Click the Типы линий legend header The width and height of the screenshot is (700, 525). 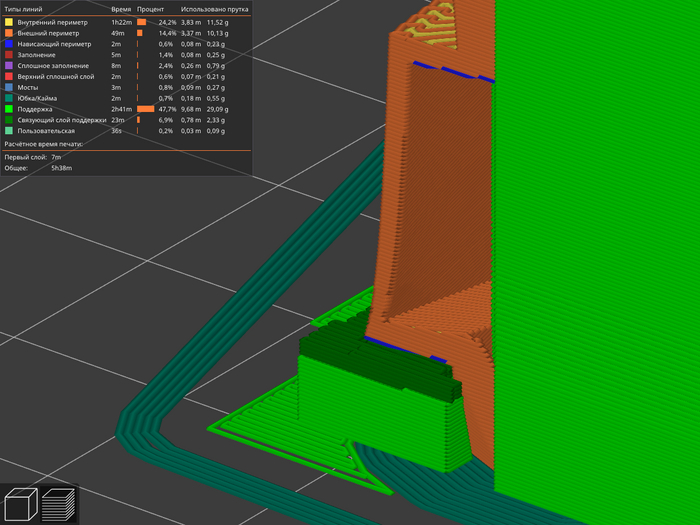point(26,8)
